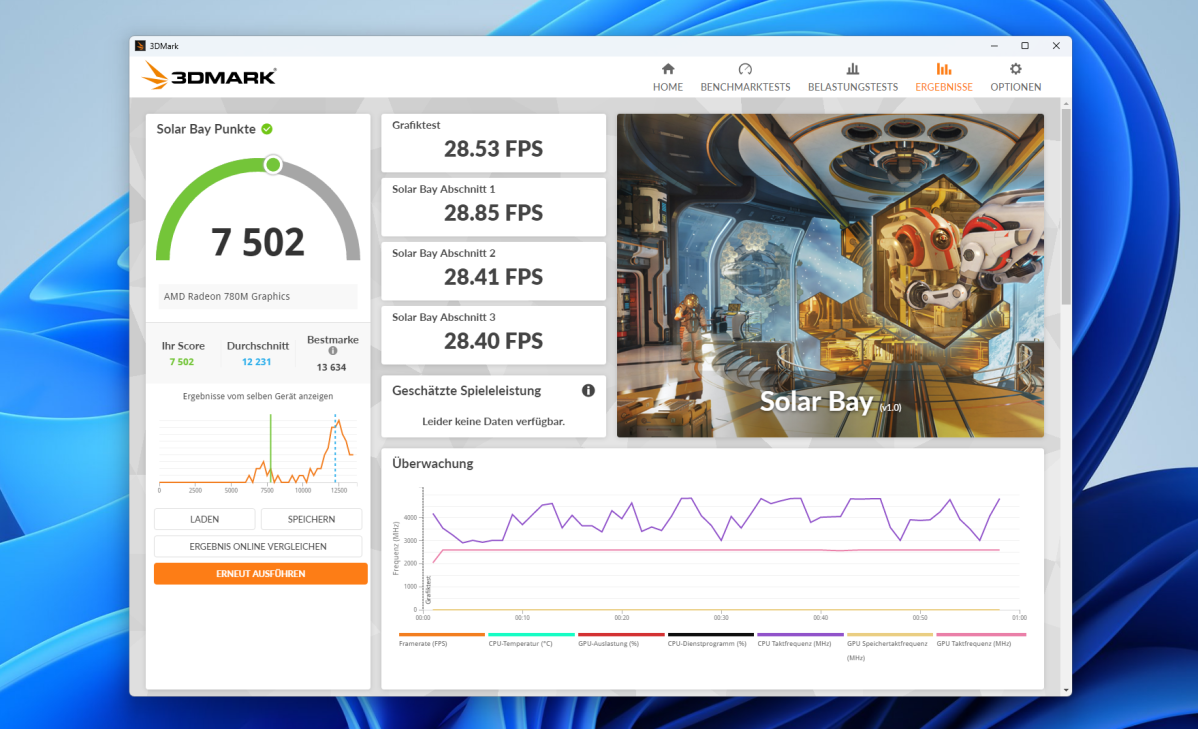The image size is (1198, 729).
Task: Select the Benchmarktests gauge icon
Action: (745, 69)
